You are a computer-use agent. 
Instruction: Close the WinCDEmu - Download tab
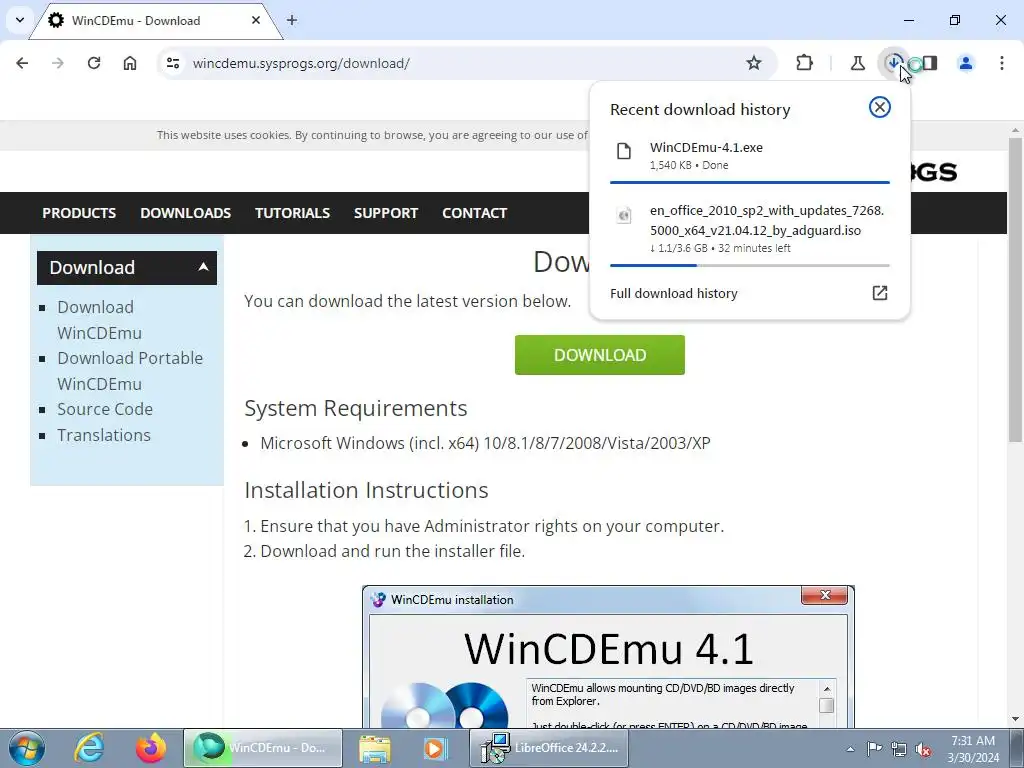click(x=256, y=20)
